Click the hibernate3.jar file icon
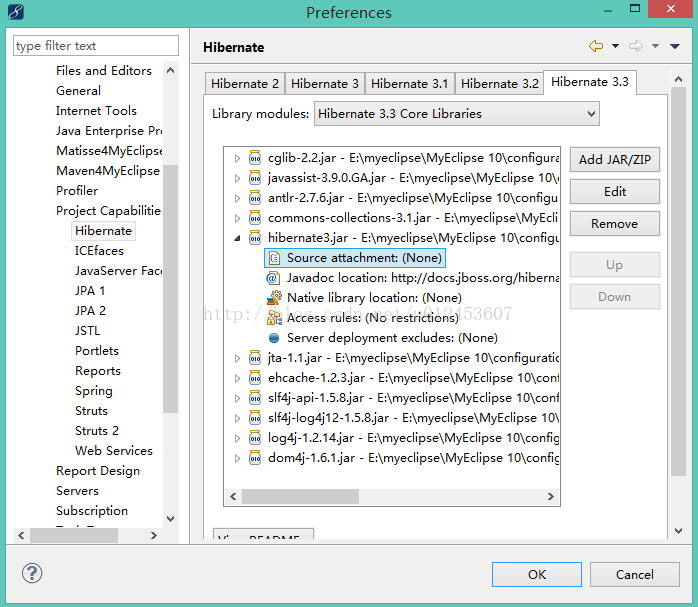The image size is (698, 607). tap(255, 238)
